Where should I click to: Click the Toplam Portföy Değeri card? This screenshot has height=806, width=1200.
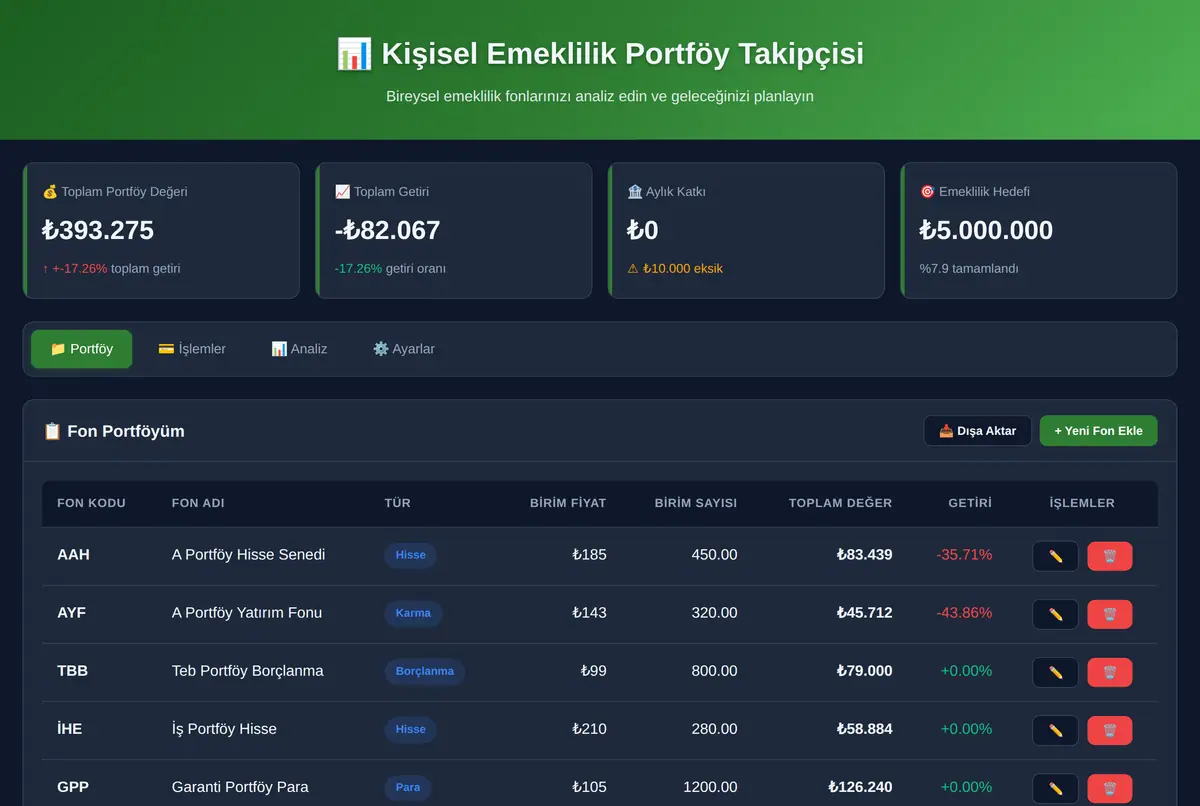pos(161,231)
